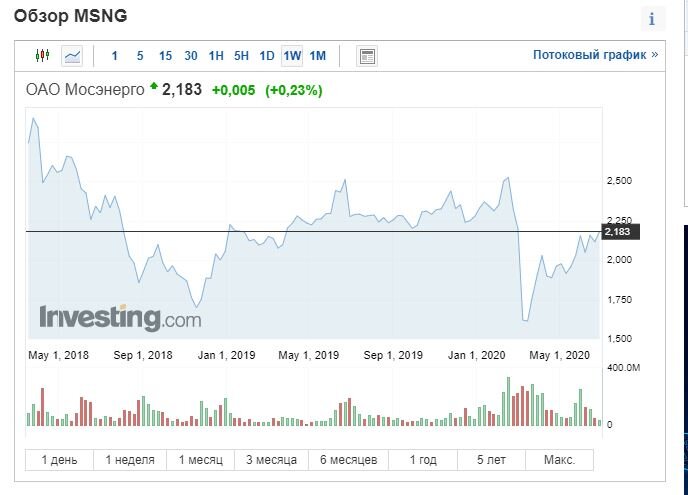Set chart interval to 5 minutes
688x495 pixels.
pos(140,56)
